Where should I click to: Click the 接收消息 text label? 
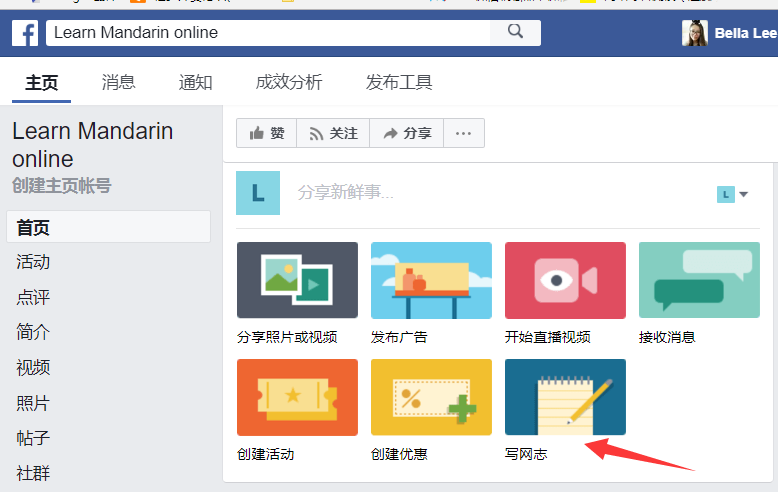667,337
